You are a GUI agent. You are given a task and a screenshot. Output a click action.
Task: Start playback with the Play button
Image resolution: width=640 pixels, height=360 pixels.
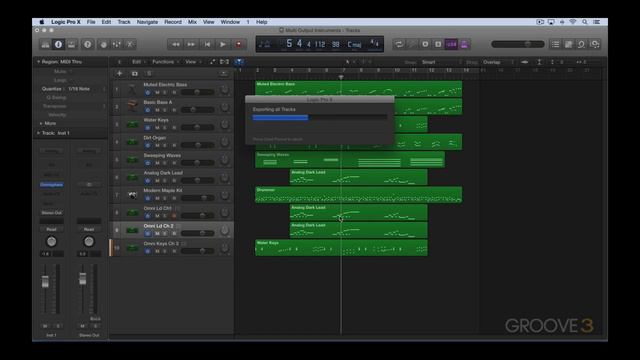pos(223,44)
